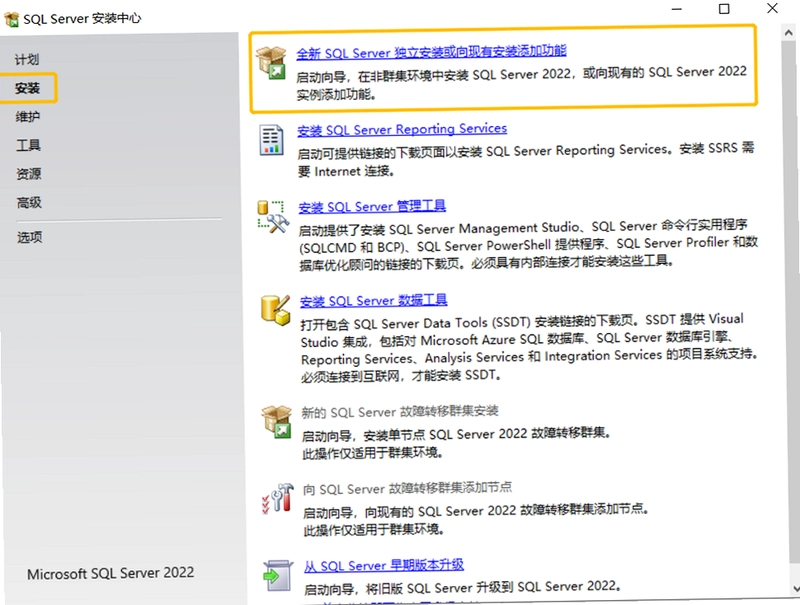Click 向 SQL Server 故障转移群集添加节点 heading
This screenshot has width=800, height=605.
click(407, 489)
